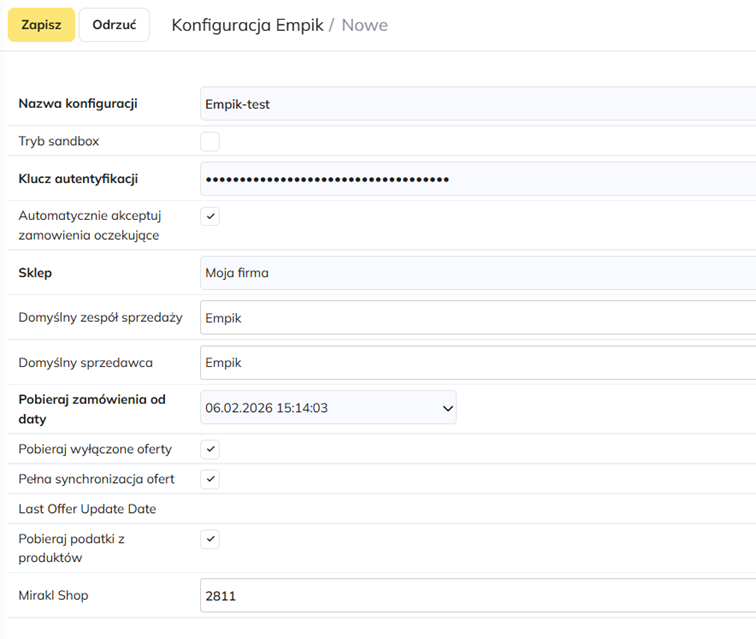Image resolution: width=756 pixels, height=639 pixels.
Task: Uncheck the Pobieraj podatki z produktów checkbox
Action: pyautogui.click(x=210, y=539)
